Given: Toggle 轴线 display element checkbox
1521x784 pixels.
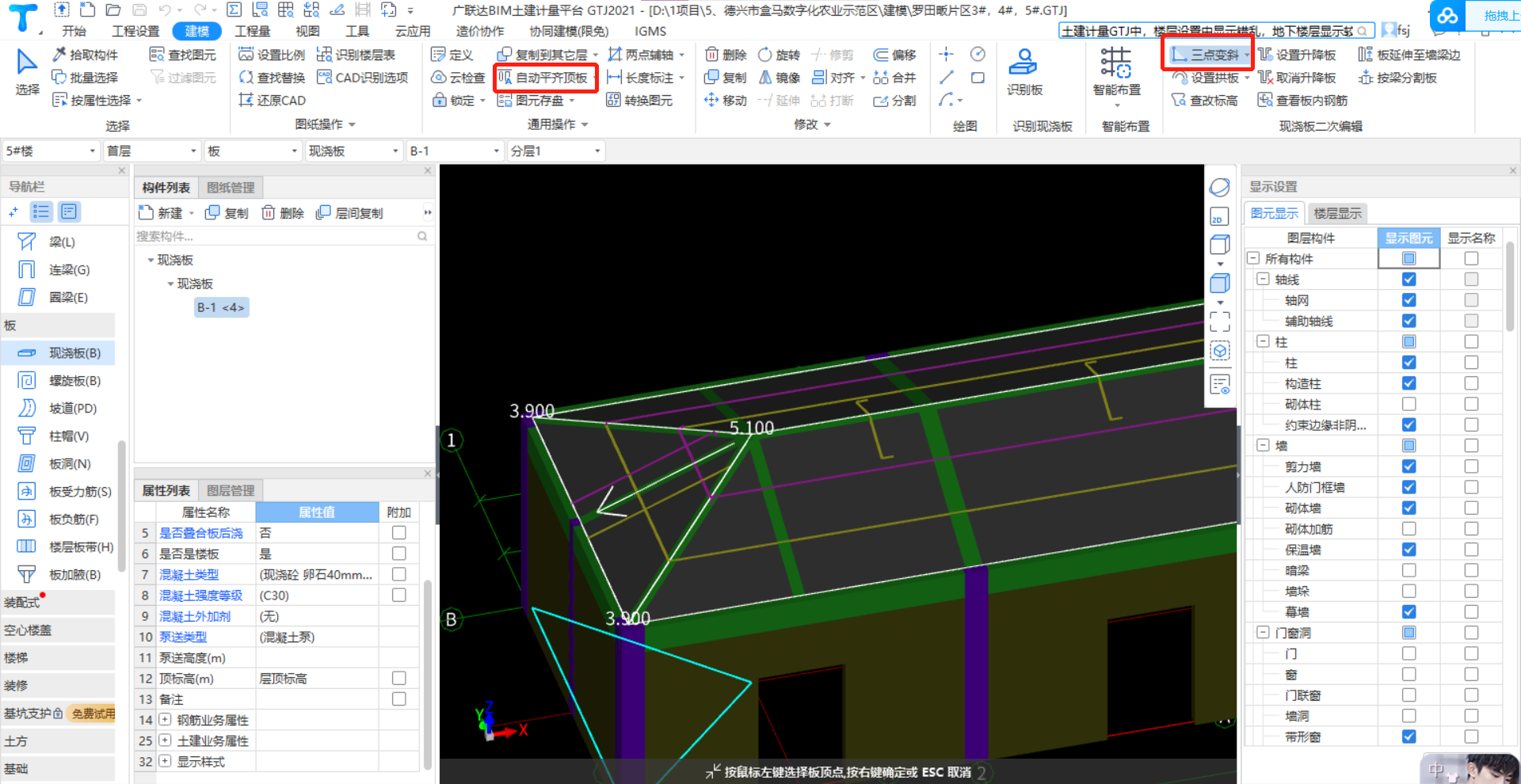Looking at the screenshot, I should coord(1409,280).
